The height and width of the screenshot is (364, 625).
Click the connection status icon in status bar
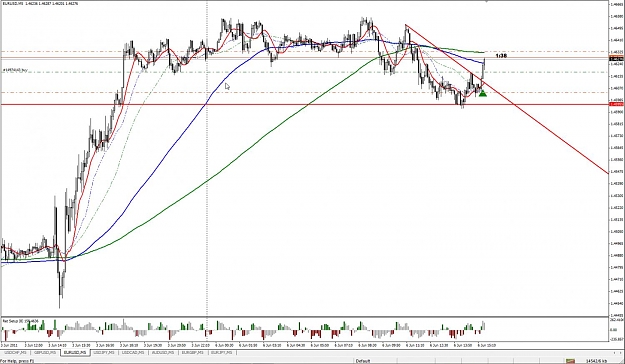pyautogui.click(x=570, y=361)
